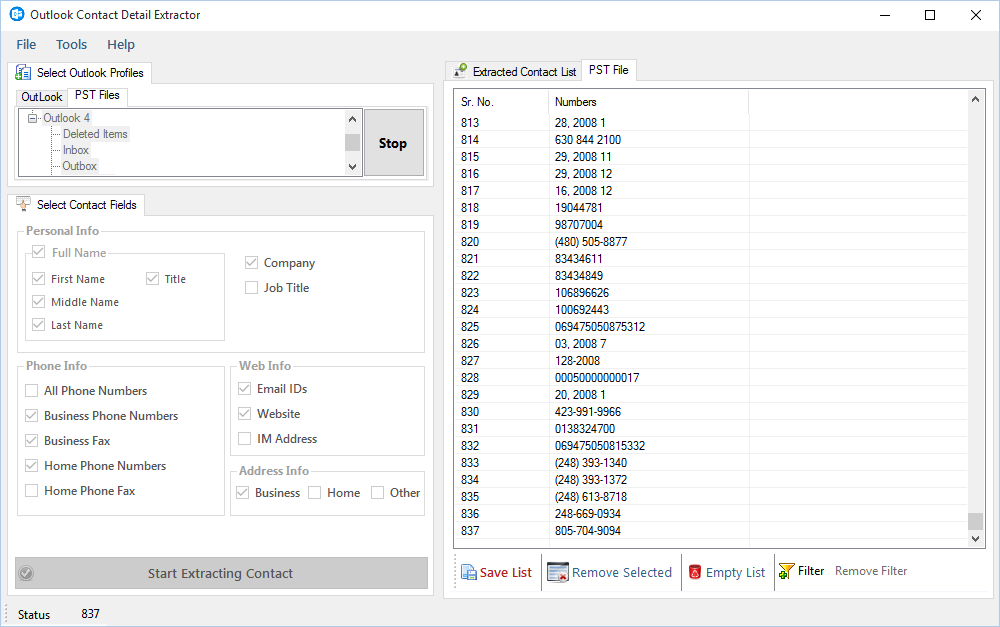Screen dimensions: 1000x627
Task: Click the Save List disk icon
Action: [468, 573]
